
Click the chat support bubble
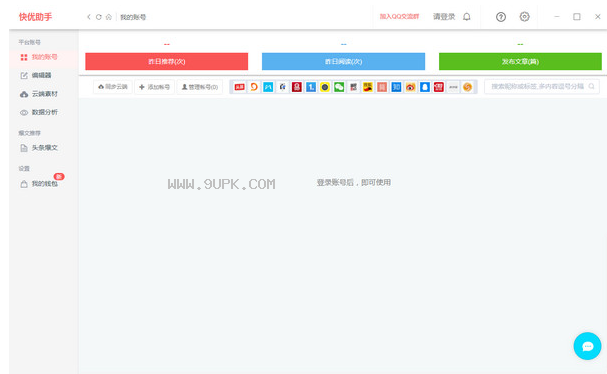click(x=587, y=346)
